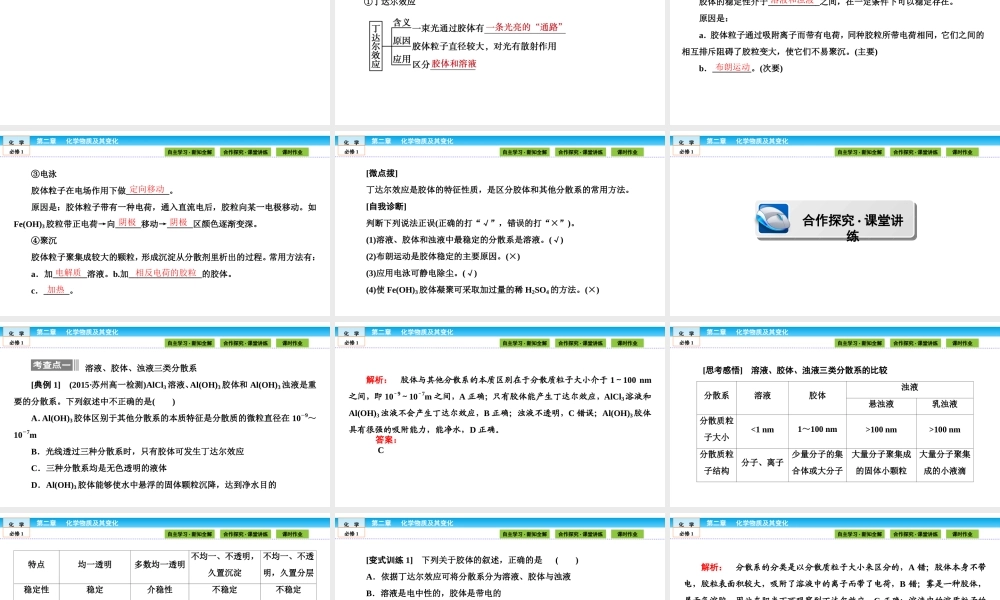Click the 【微点拨】 tag on the diagnosis slide
The image size is (1000, 600).
pos(381,173)
